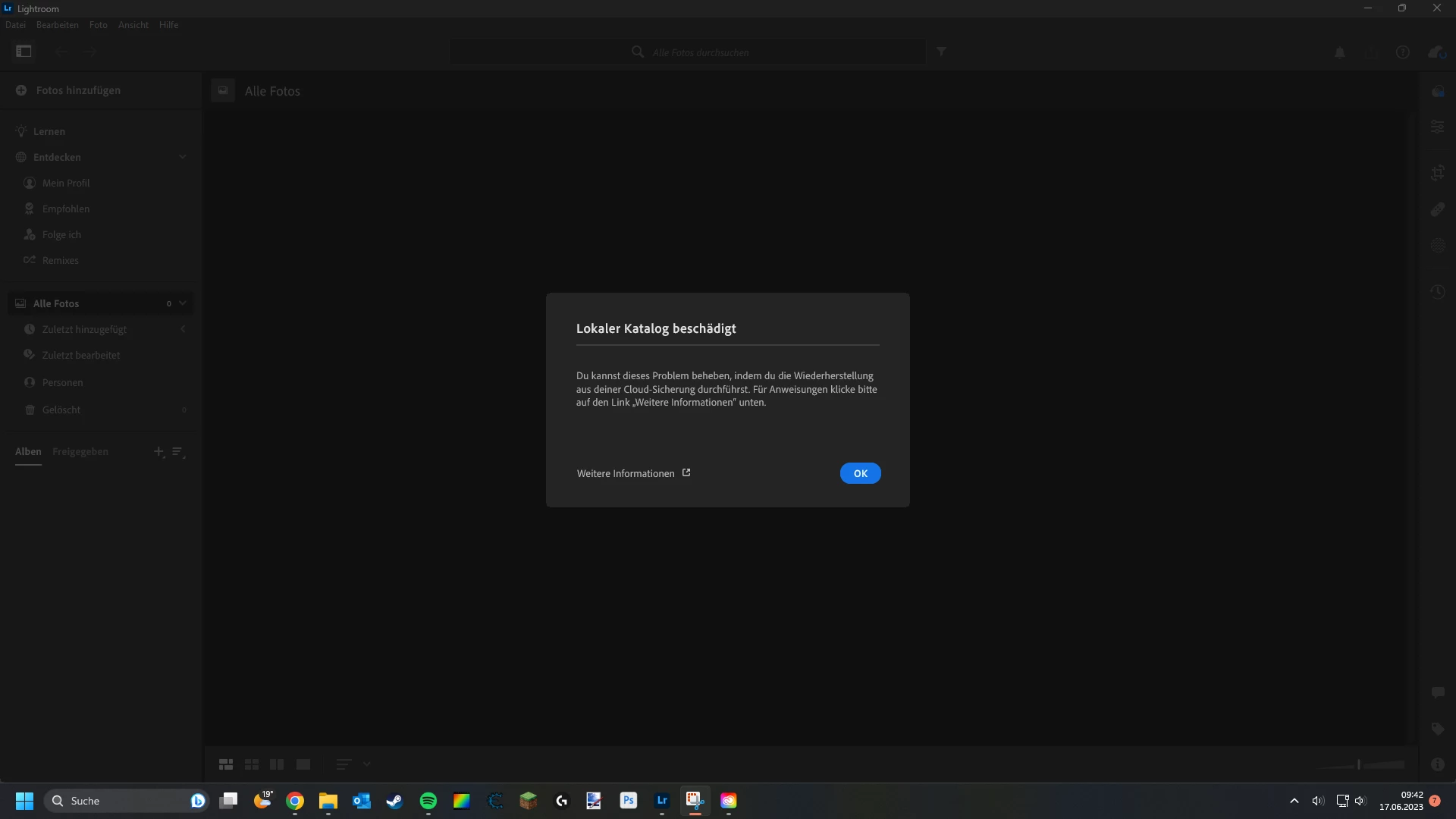The image size is (1456, 819).
Task: Click the Alle Fotos durchsuchen search field
Action: [x=701, y=52]
